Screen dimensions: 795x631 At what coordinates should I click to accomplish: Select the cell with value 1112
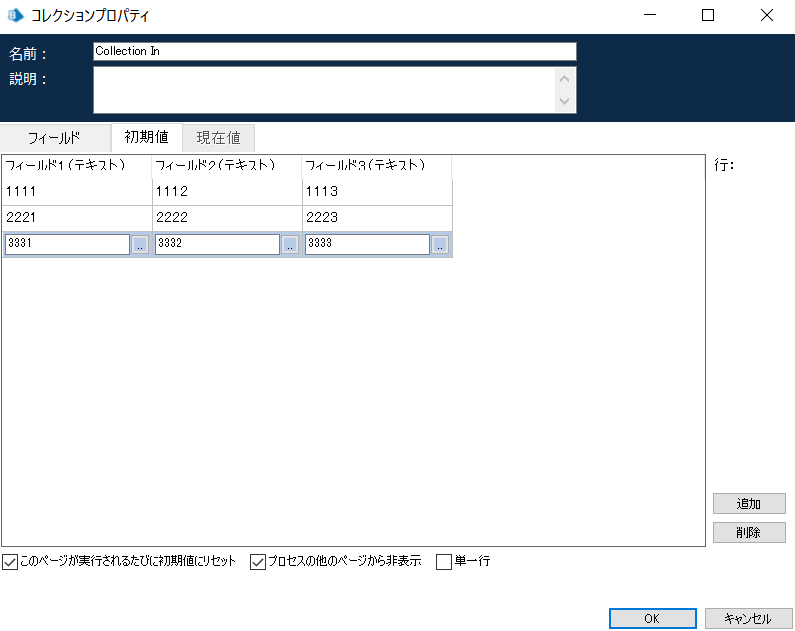coord(227,192)
